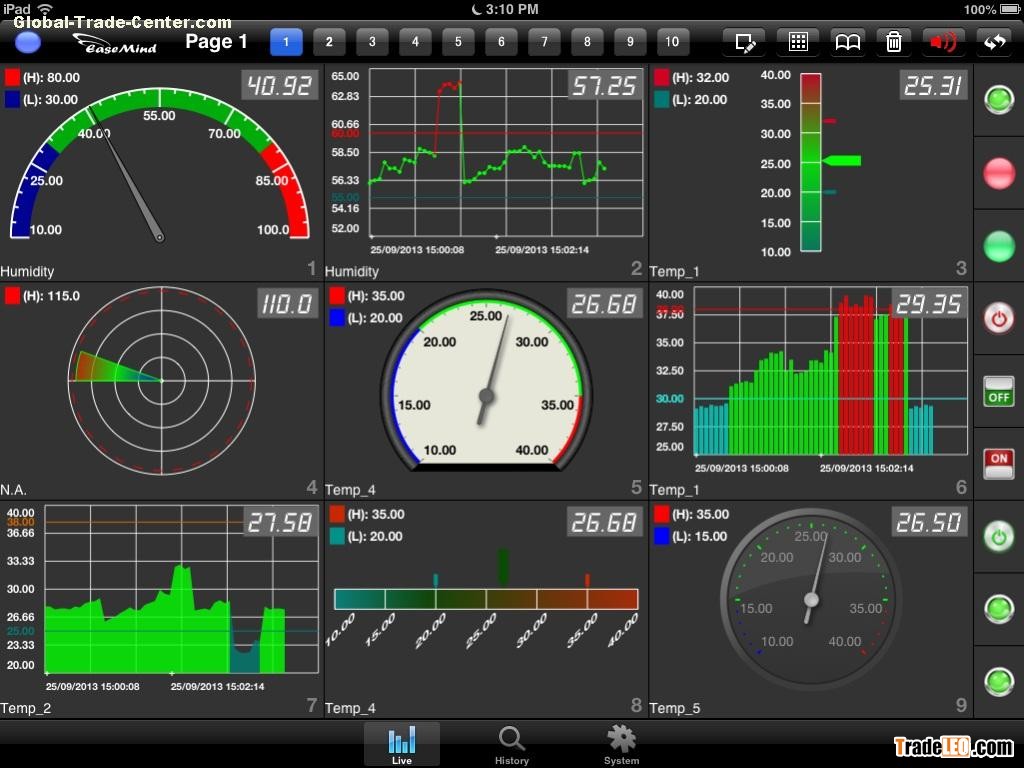This screenshot has height=768, width=1024.
Task: Open the edit layout tool
Action: click(744, 42)
